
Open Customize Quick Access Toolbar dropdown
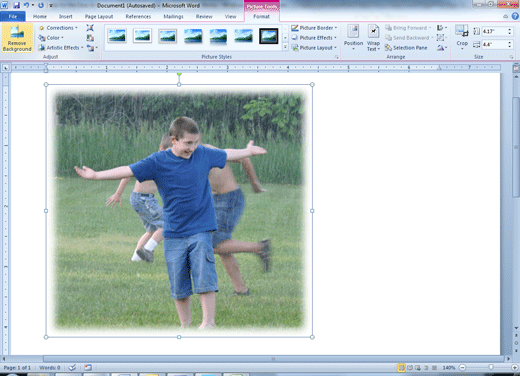51,5
